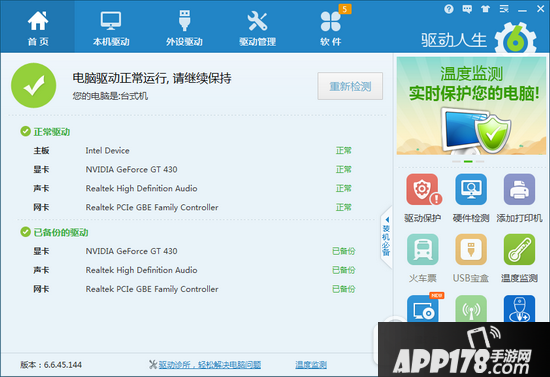Select NVIDIA GeForce GT 430 under 已备份的驱动

coord(194,251)
